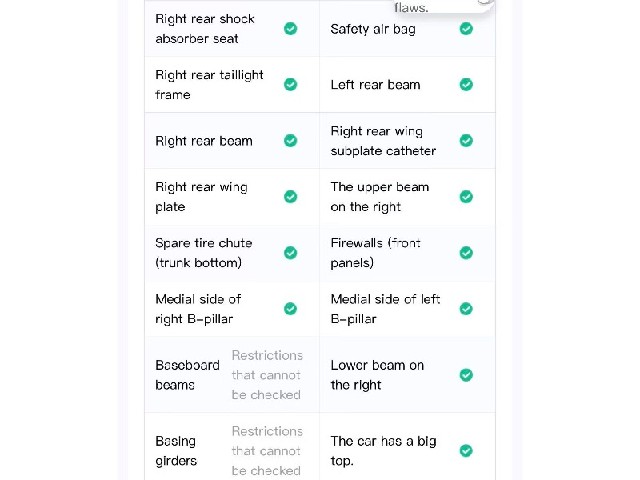Click restriction note beside Basing girders

tap(267, 451)
